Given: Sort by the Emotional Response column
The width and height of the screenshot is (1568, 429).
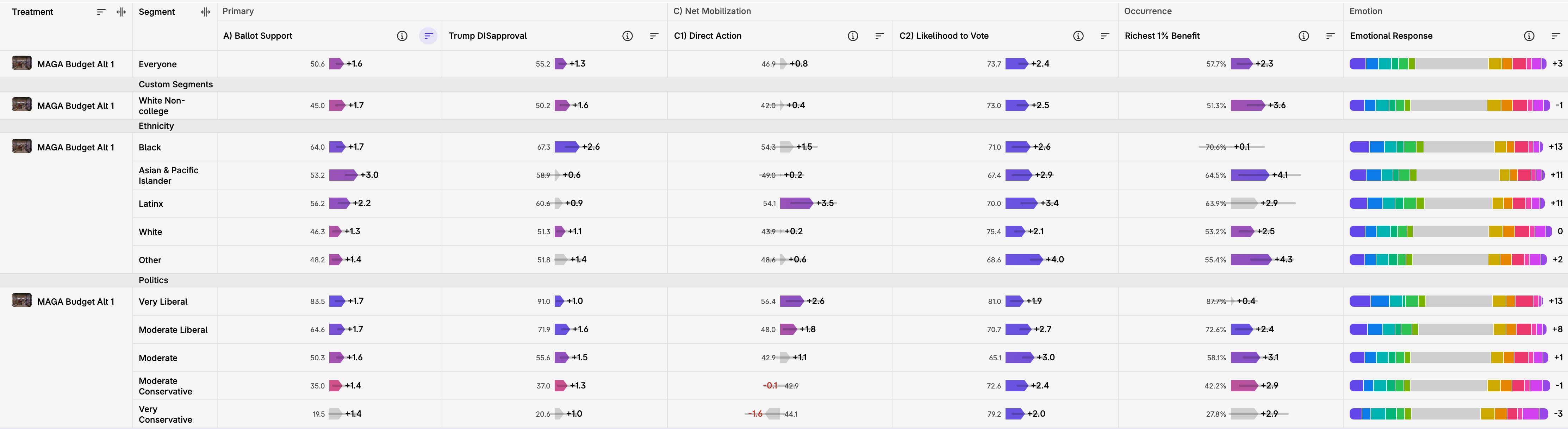Looking at the screenshot, I should pos(1555,36).
